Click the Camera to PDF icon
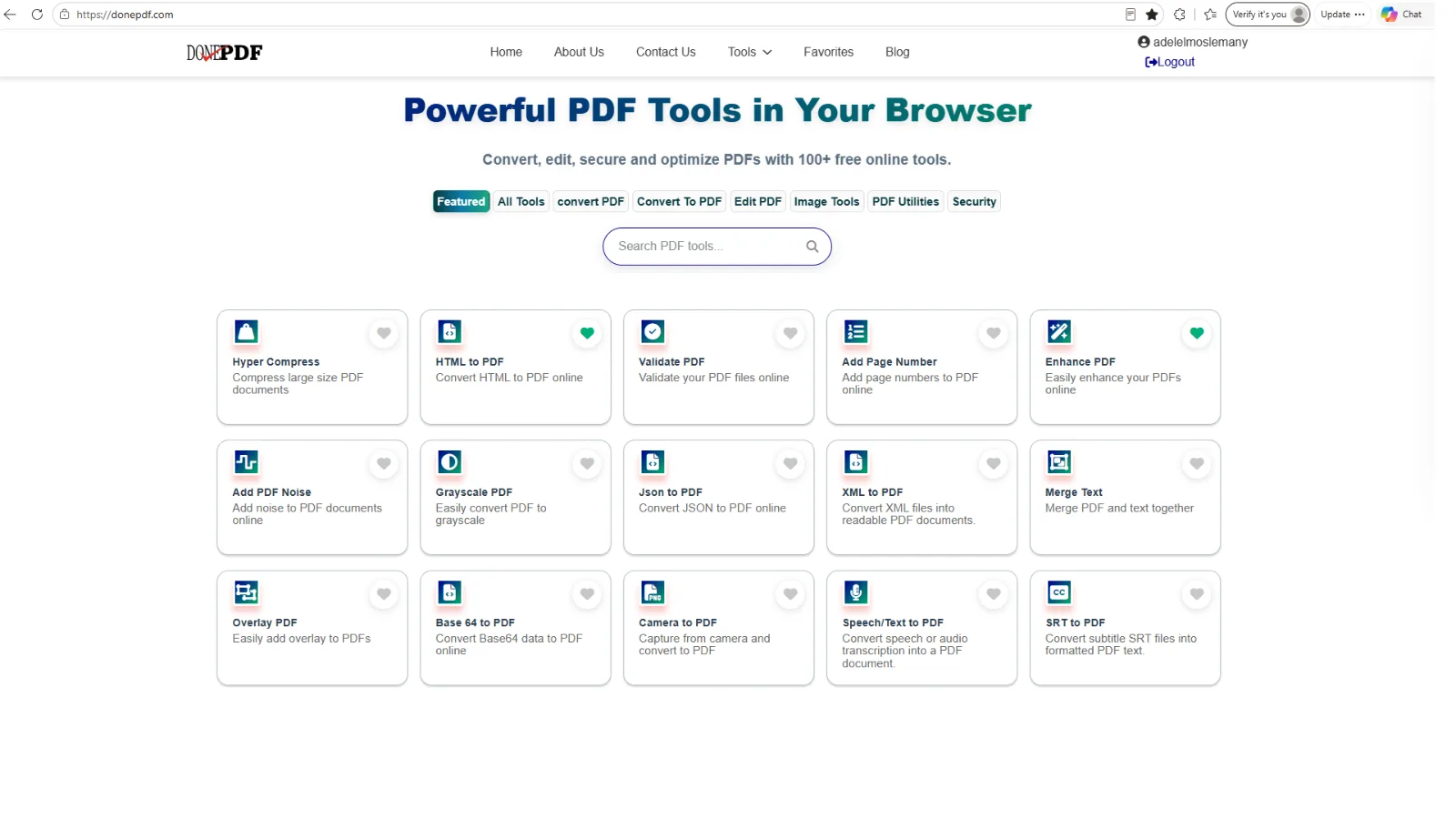 [652, 592]
